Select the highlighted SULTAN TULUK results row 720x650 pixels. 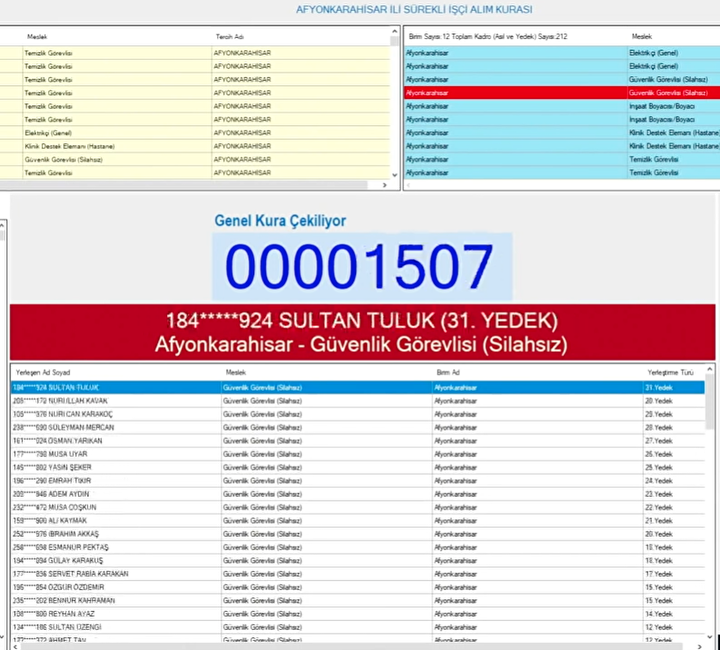tap(358, 387)
